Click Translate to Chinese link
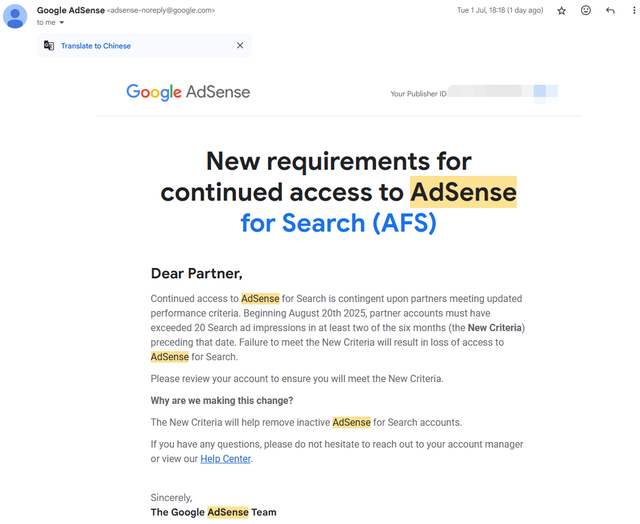This screenshot has width=640, height=524. tap(96, 46)
